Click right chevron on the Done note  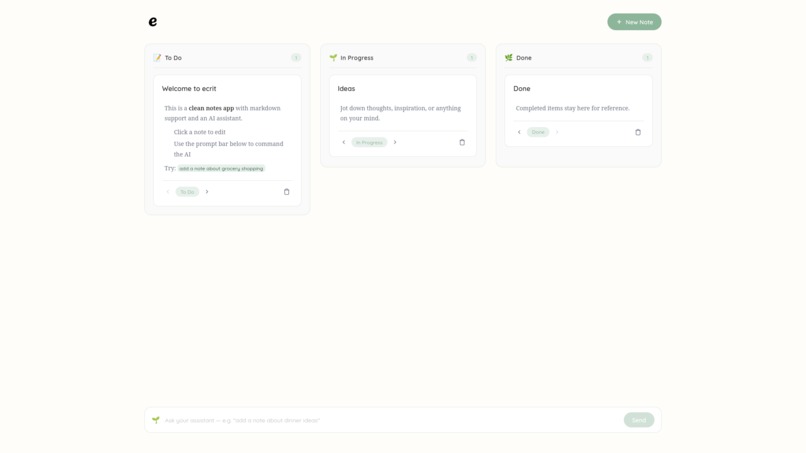(x=557, y=132)
